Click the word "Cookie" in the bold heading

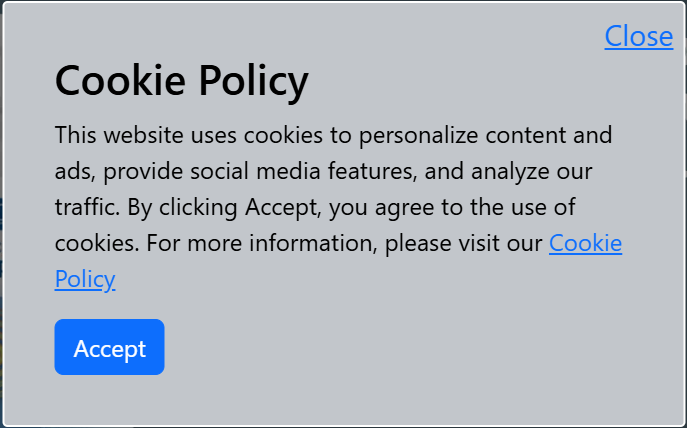point(115,80)
